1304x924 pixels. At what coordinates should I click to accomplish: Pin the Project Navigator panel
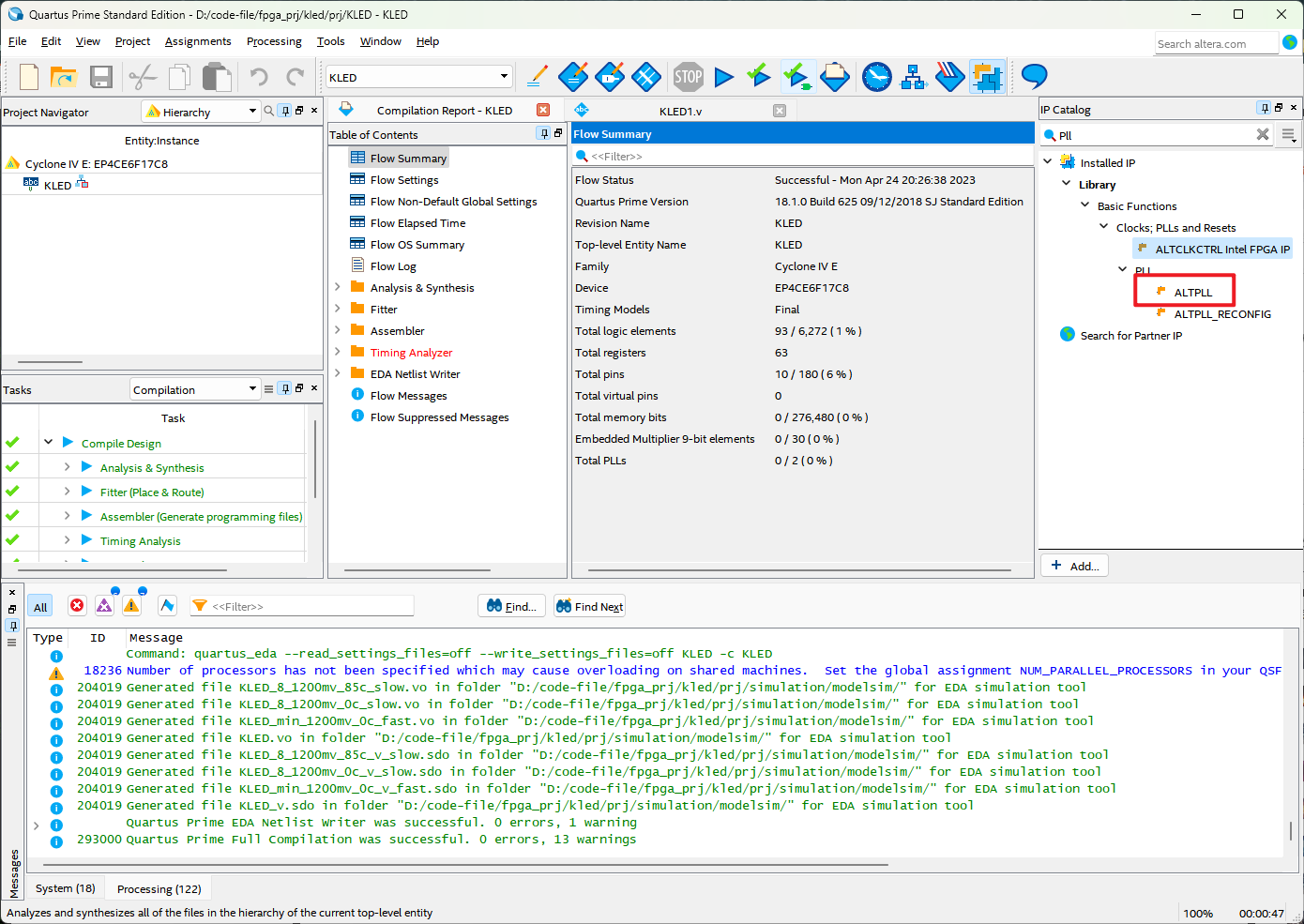[x=285, y=111]
